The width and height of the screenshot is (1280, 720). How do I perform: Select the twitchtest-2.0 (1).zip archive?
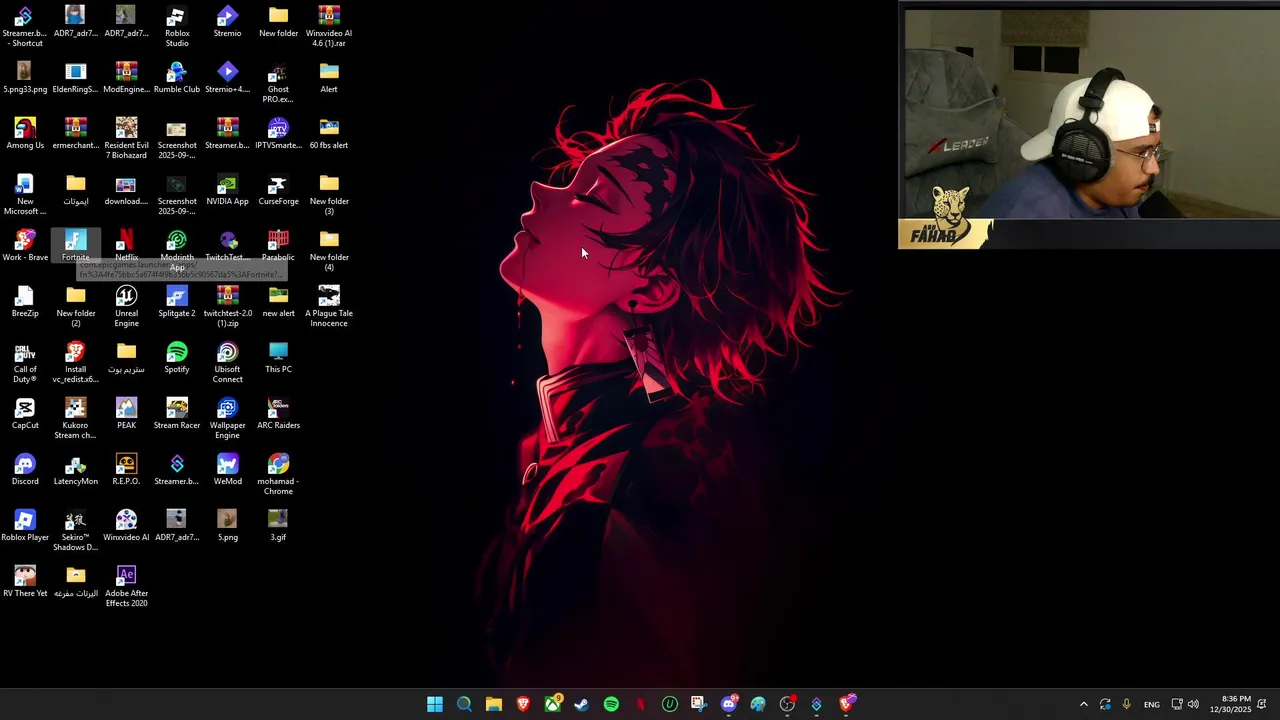pos(227,306)
